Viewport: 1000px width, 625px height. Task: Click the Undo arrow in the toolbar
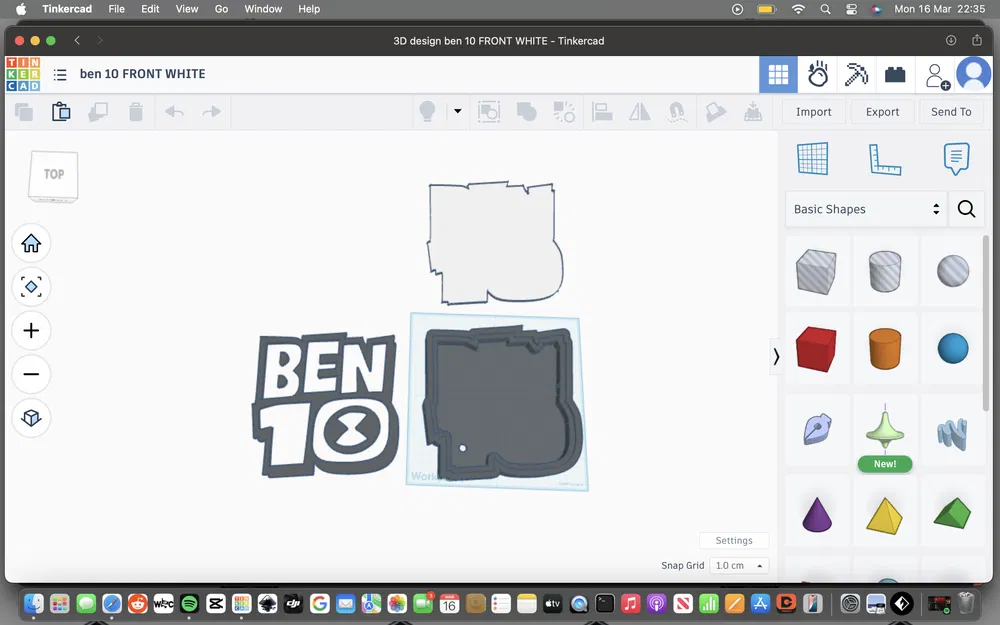point(174,111)
